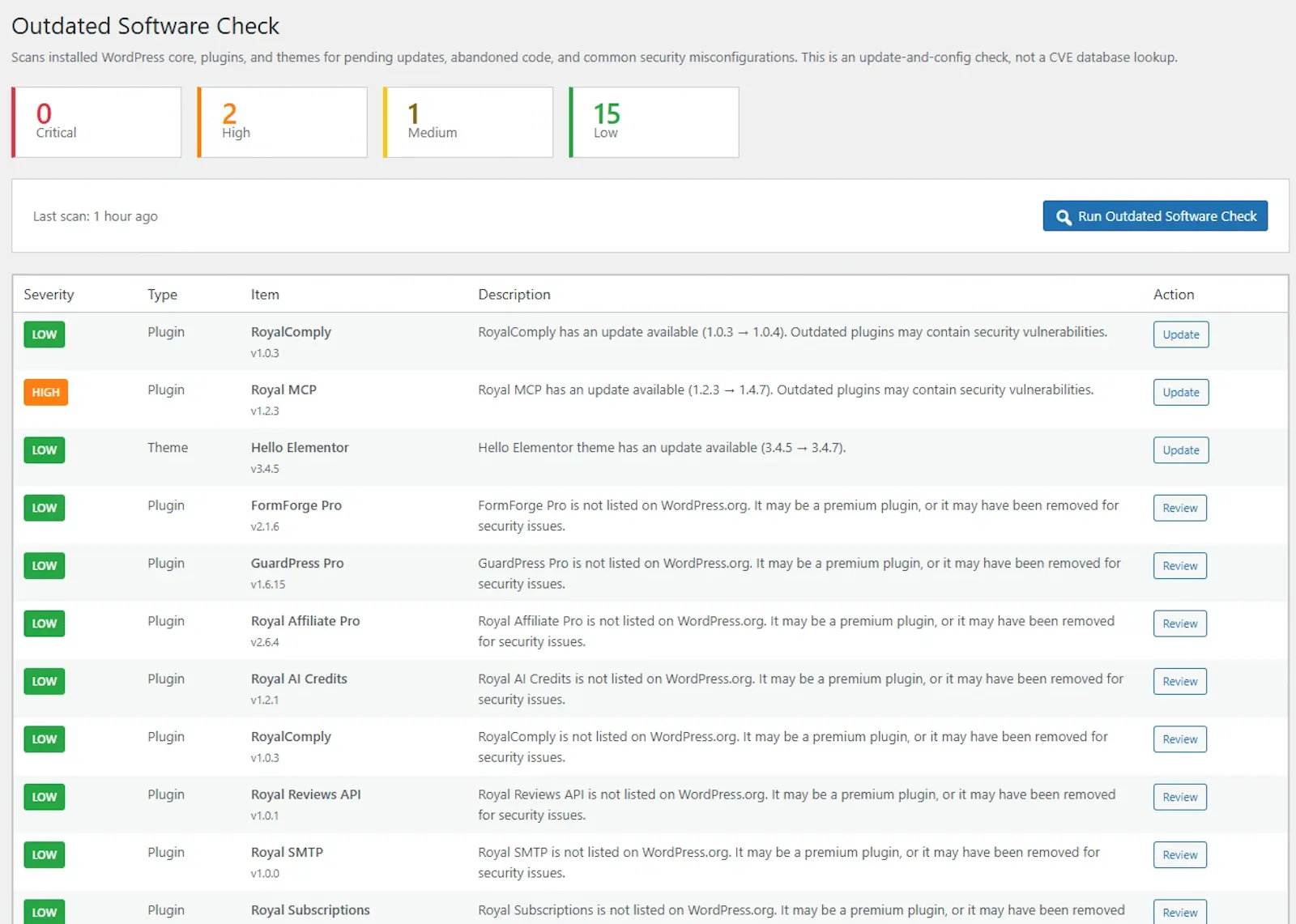Update the Royal MCP plugin

[1181, 392]
